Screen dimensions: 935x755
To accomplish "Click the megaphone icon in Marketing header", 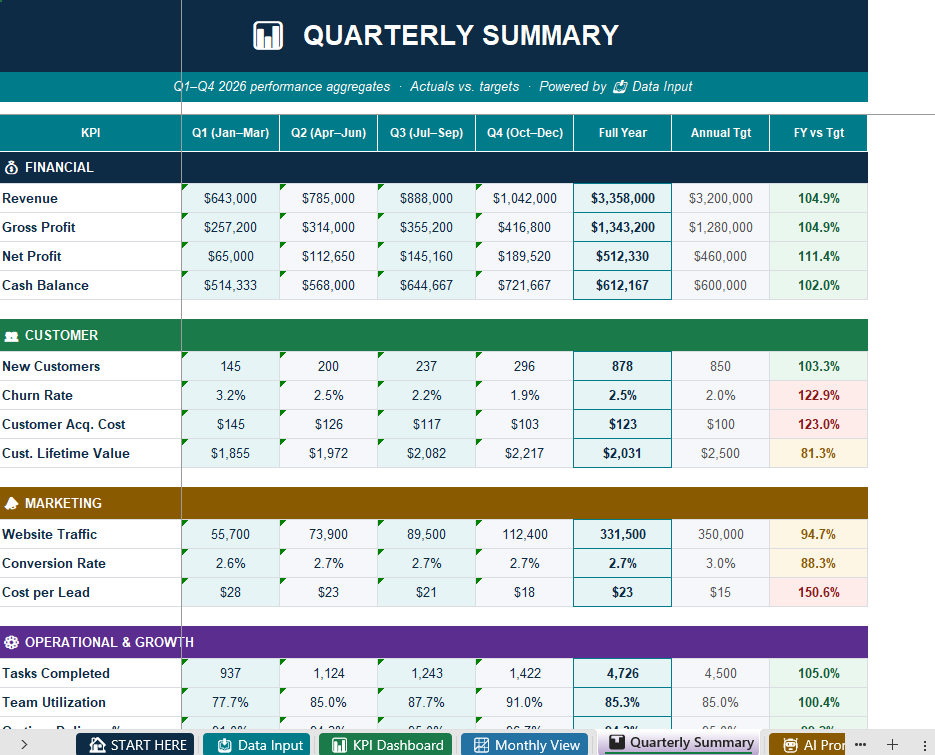I will pos(11,503).
